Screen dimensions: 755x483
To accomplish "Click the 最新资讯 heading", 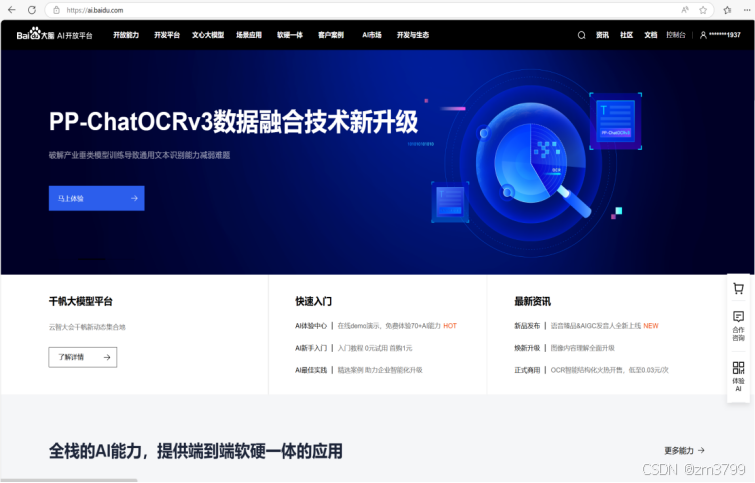I will (533, 301).
